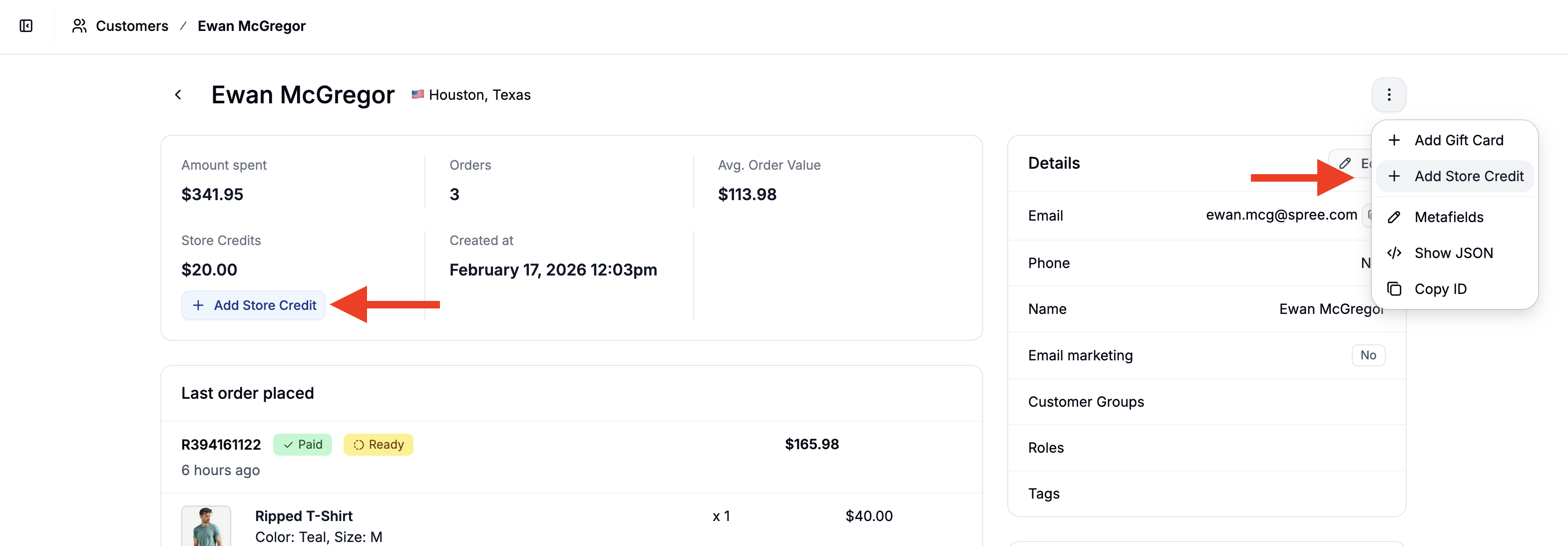This screenshot has height=546, width=1568.
Task: Choose Add Store Credit in the dropdown menu
Action: tap(1469, 176)
